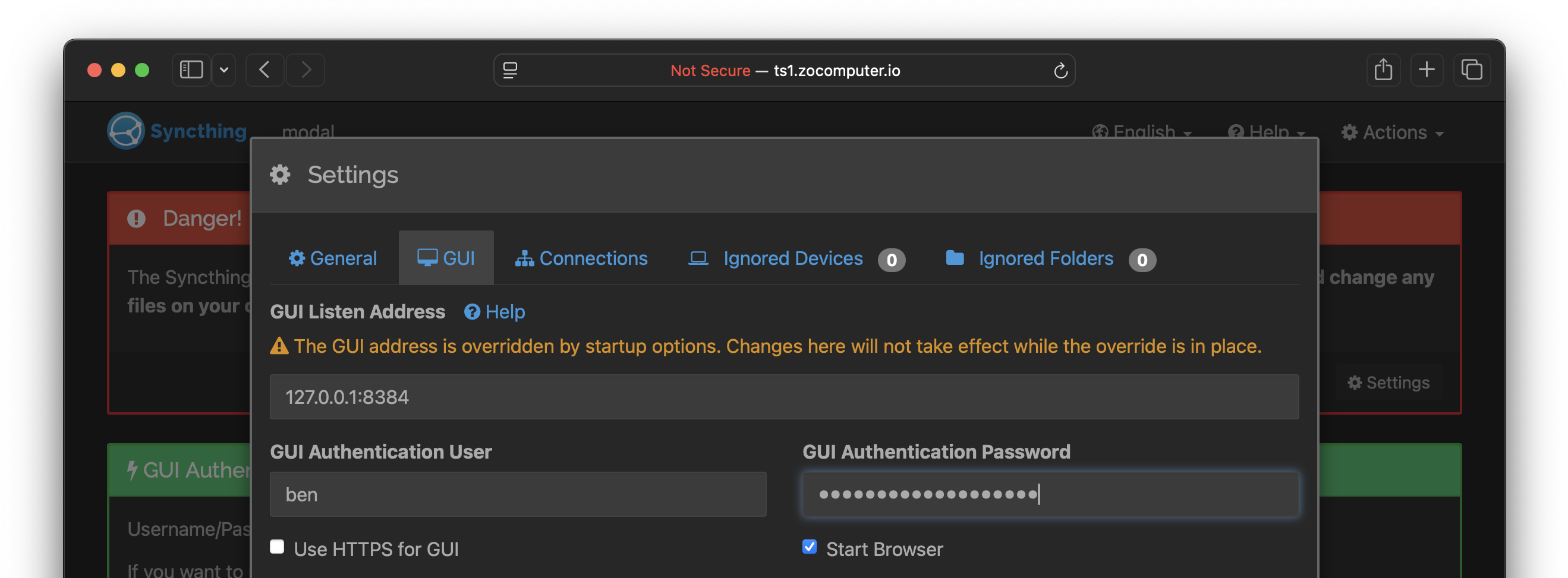
Task: Click the macOS green fullscreen button
Action: [x=142, y=71]
